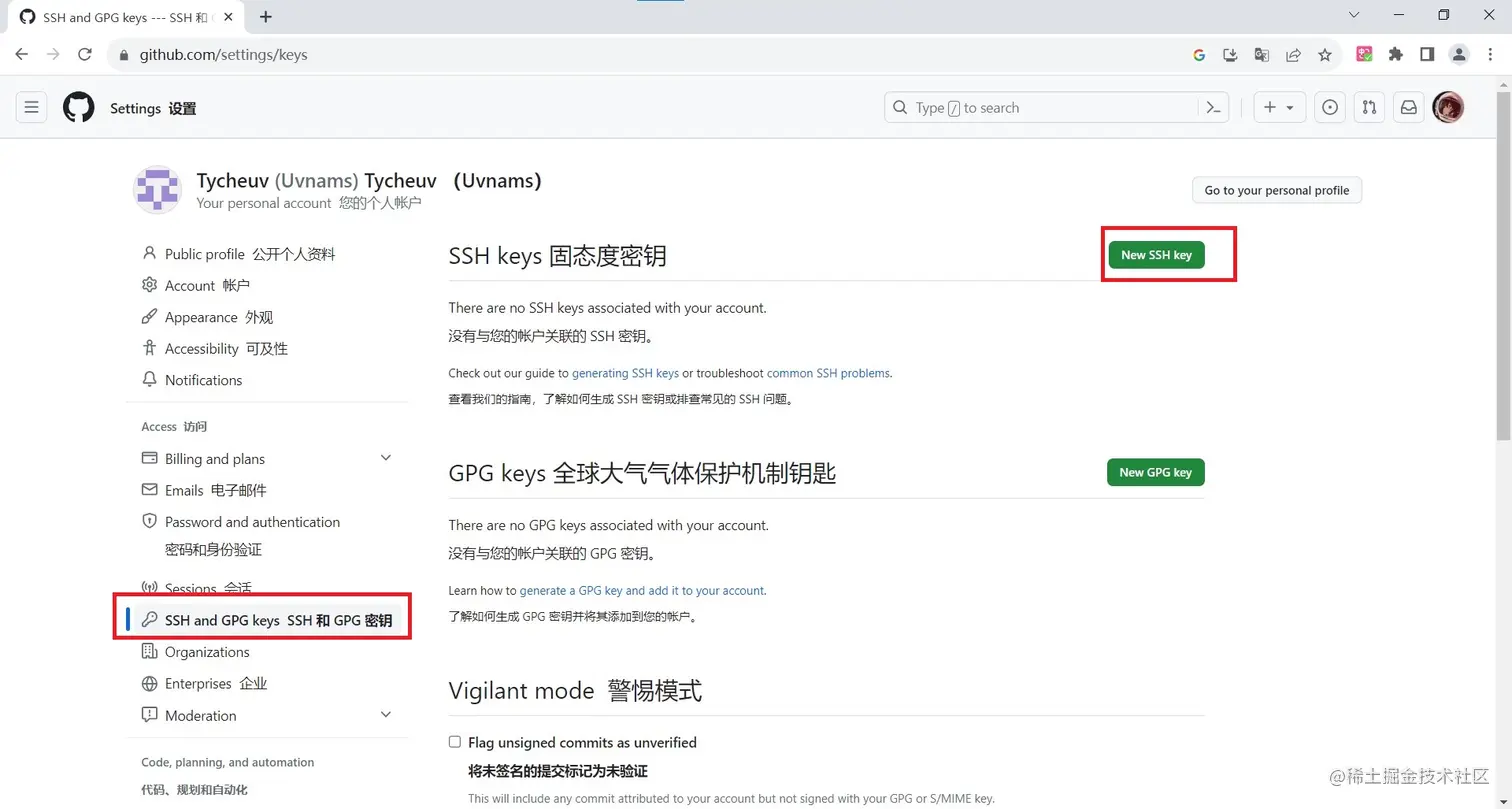The height and width of the screenshot is (809, 1512).
Task: Open the inbox notifications icon
Action: pos(1409,107)
